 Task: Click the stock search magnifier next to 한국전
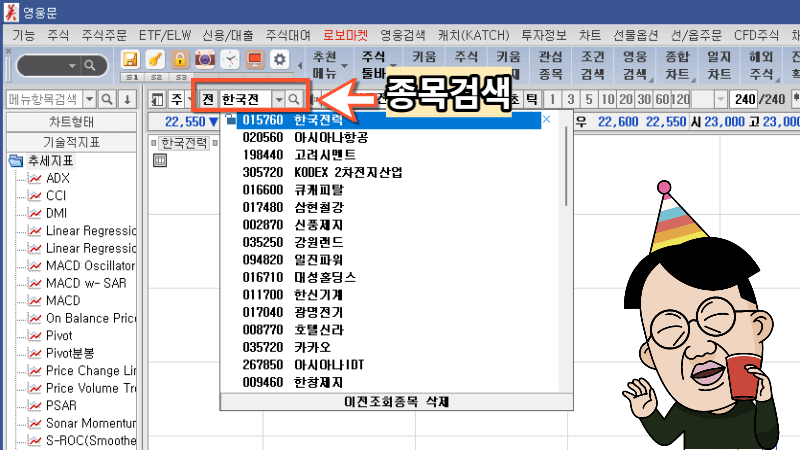point(294,99)
